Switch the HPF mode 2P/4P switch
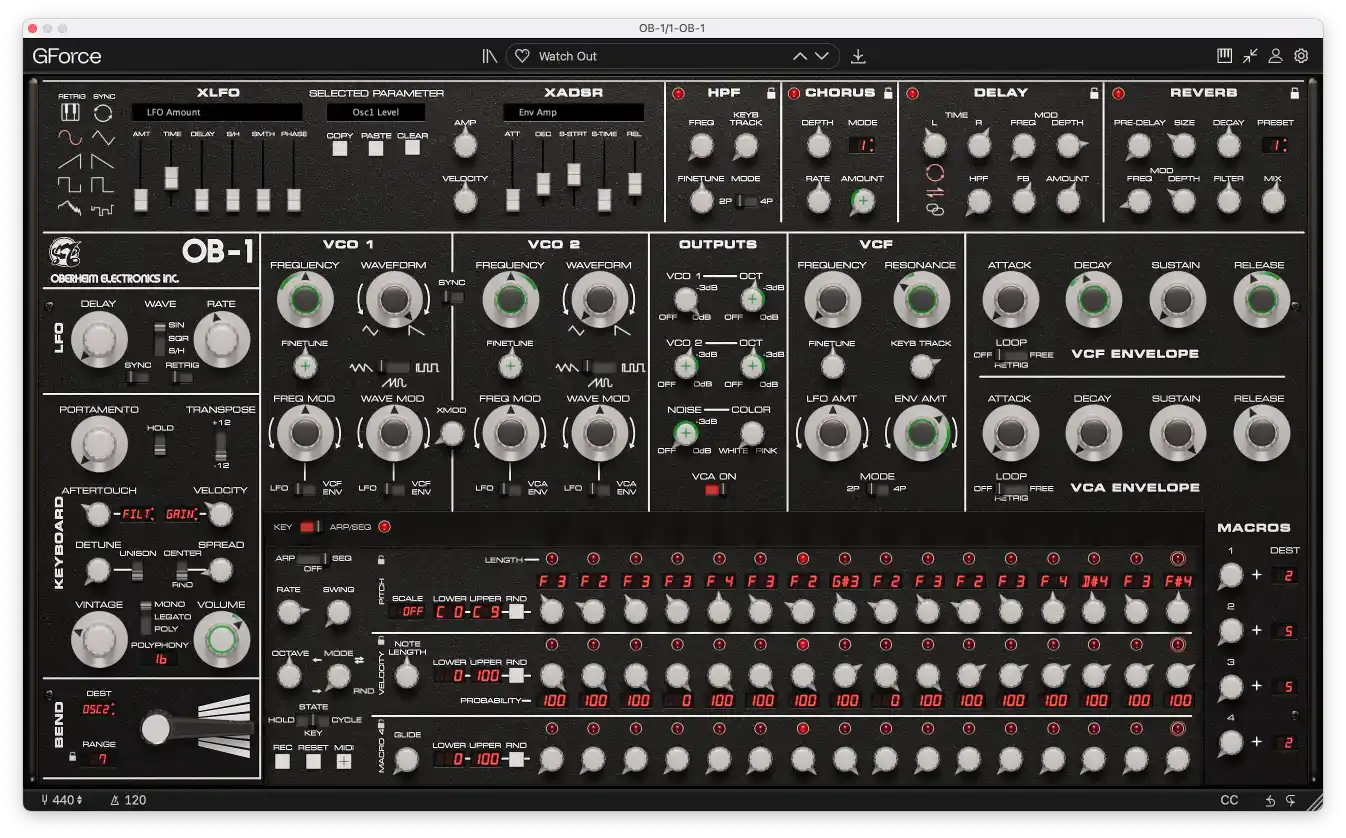 [x=746, y=201]
